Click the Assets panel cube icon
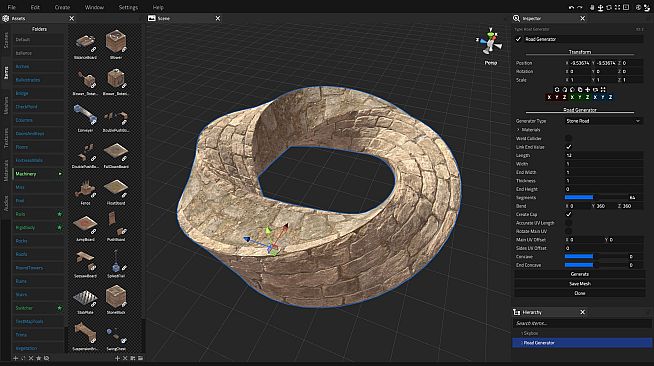Image resolution: width=654 pixels, height=366 pixels. tap(5, 18)
